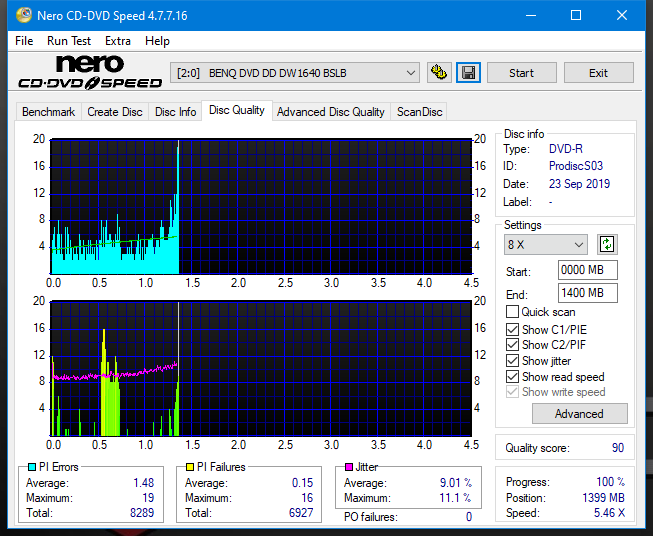
Task: Open the File menu
Action: (24, 41)
